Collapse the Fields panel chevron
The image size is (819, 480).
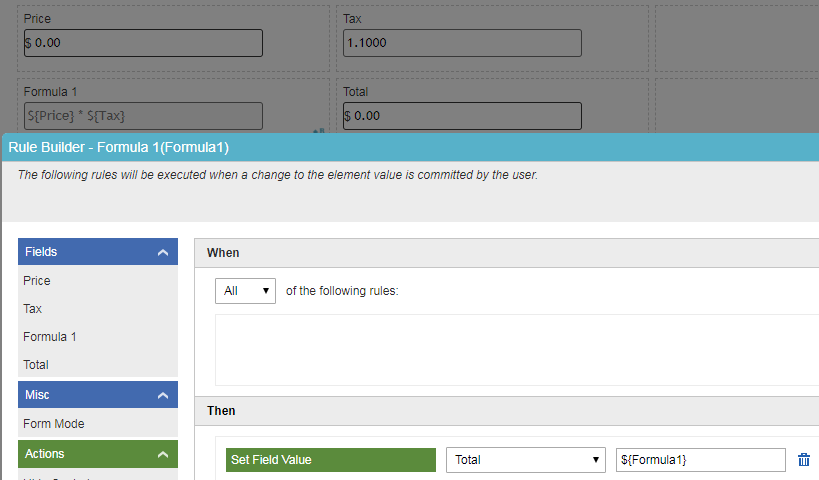[x=163, y=253]
